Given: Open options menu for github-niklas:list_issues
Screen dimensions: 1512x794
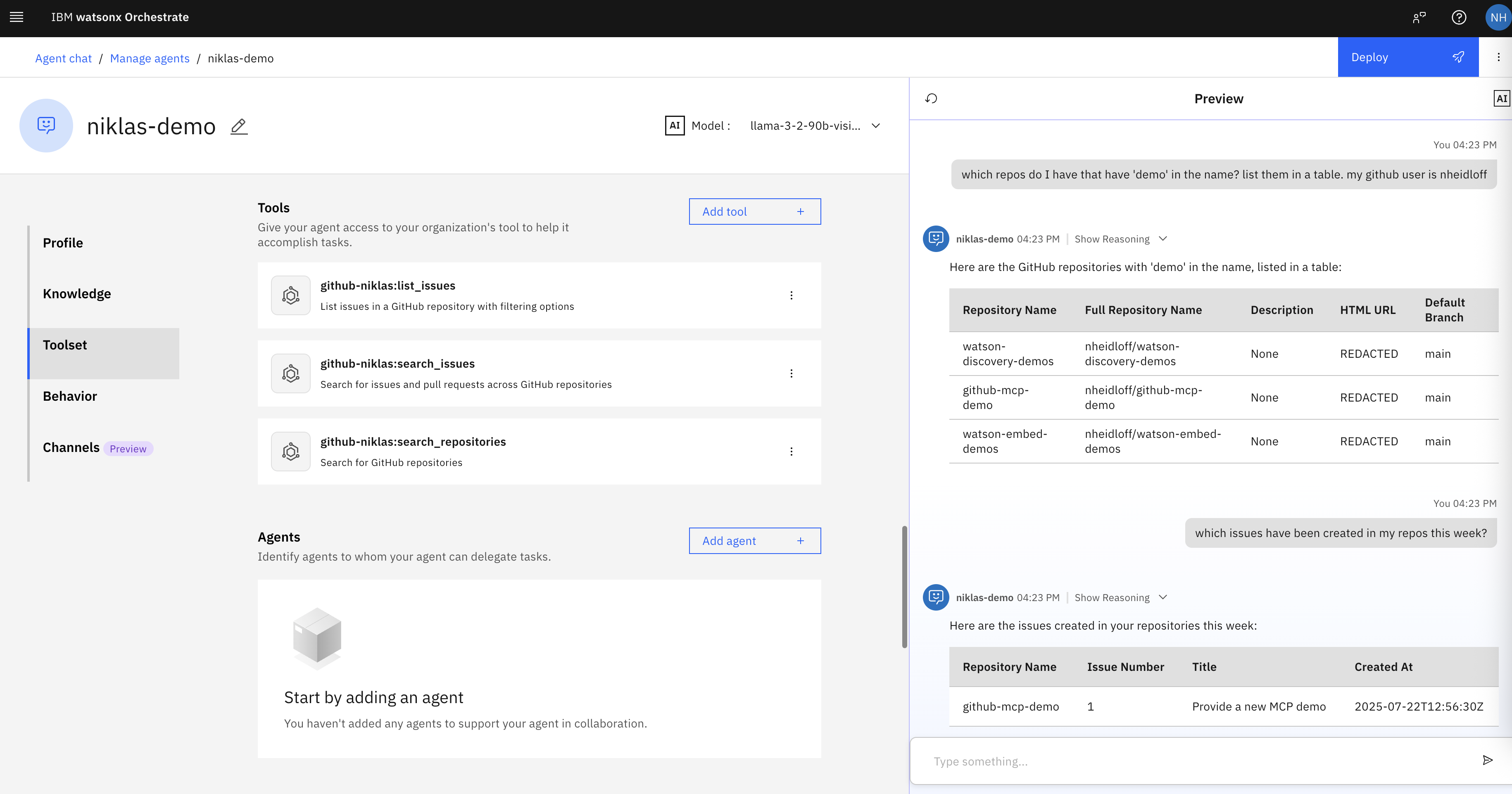Looking at the screenshot, I should pos(791,295).
